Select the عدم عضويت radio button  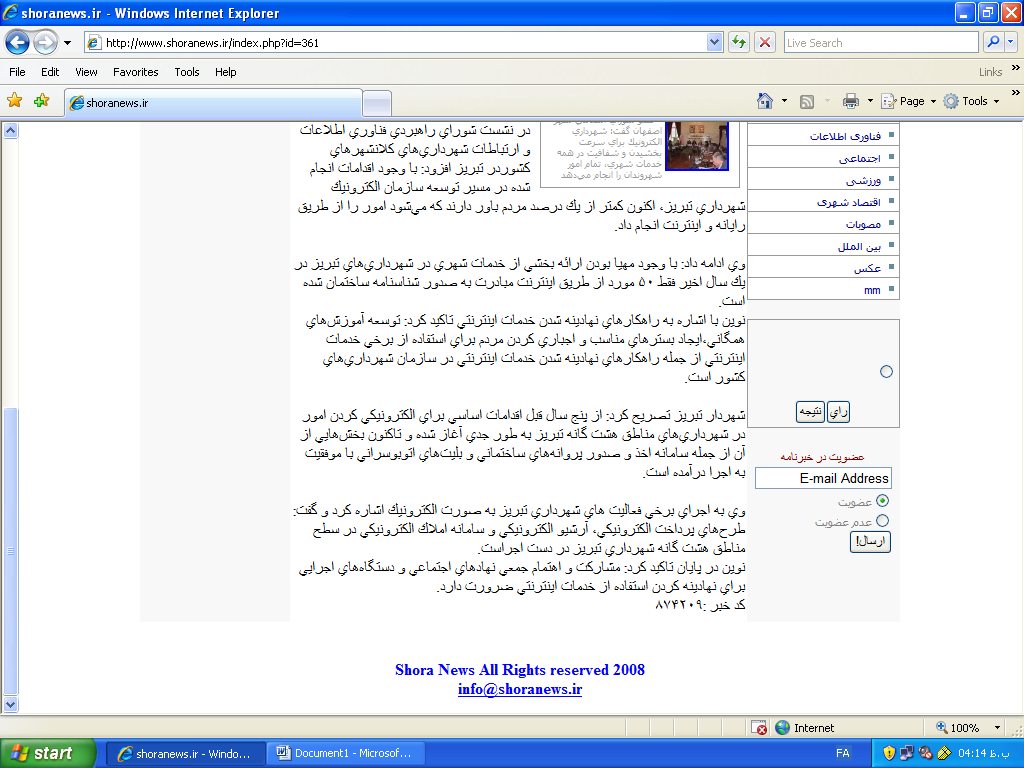point(882,521)
